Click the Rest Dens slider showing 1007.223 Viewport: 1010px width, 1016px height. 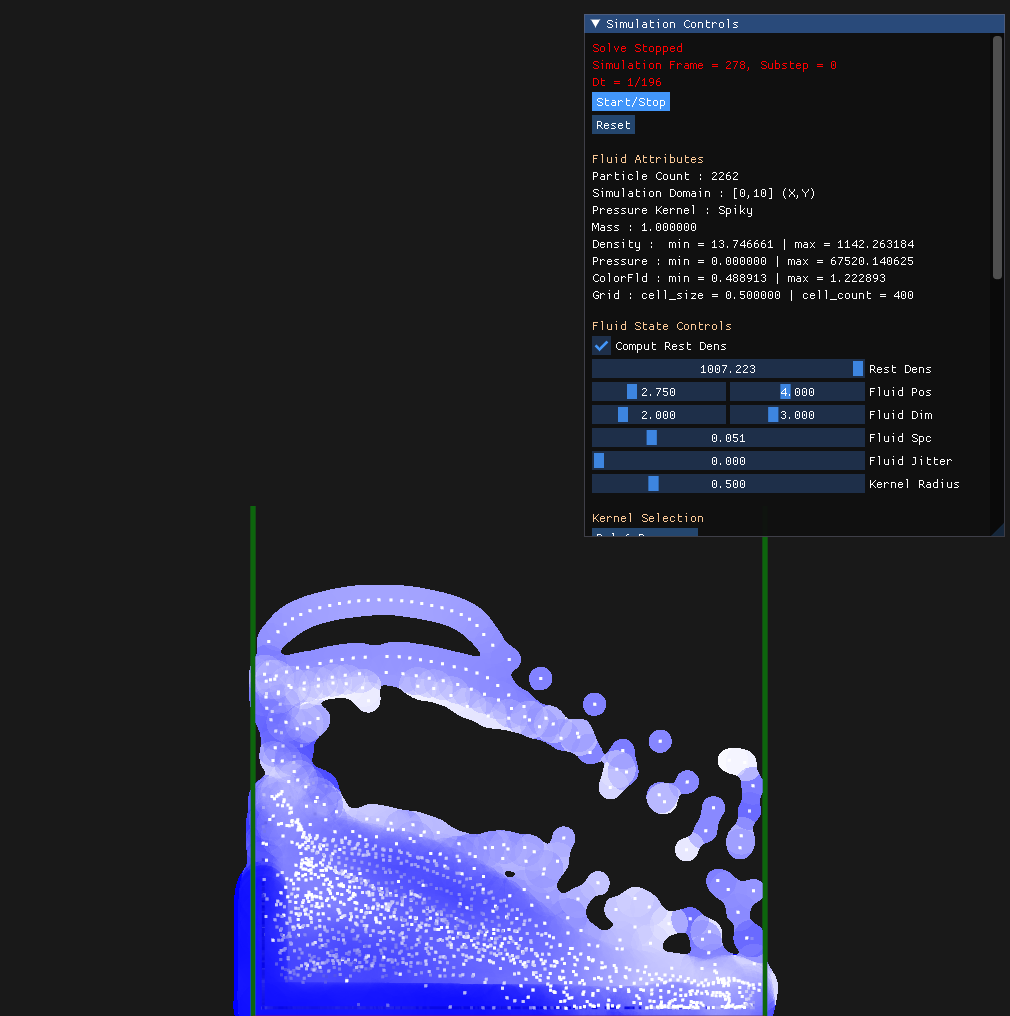728,369
